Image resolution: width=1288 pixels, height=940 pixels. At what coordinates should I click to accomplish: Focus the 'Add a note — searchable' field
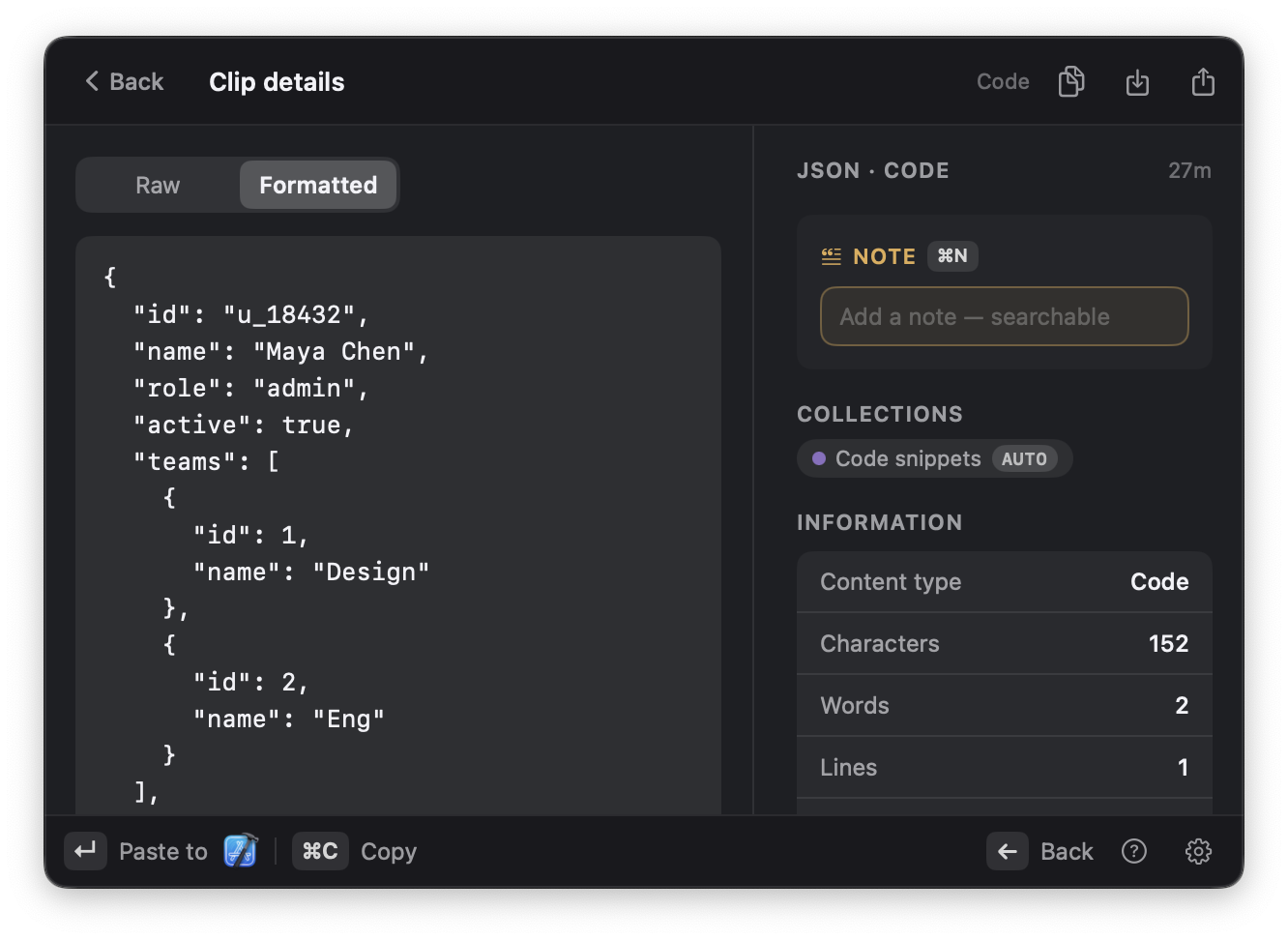[1004, 316]
